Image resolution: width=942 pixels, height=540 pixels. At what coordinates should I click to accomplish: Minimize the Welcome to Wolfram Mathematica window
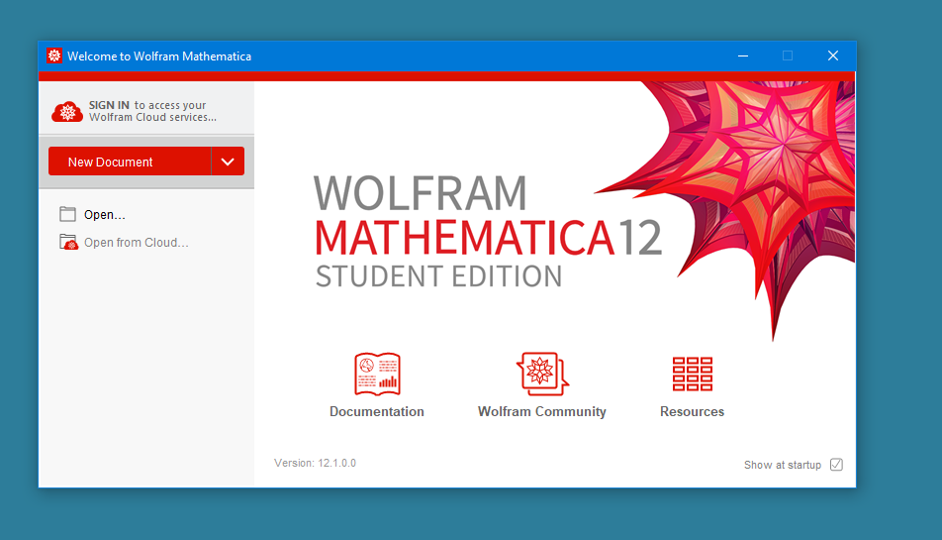point(743,56)
